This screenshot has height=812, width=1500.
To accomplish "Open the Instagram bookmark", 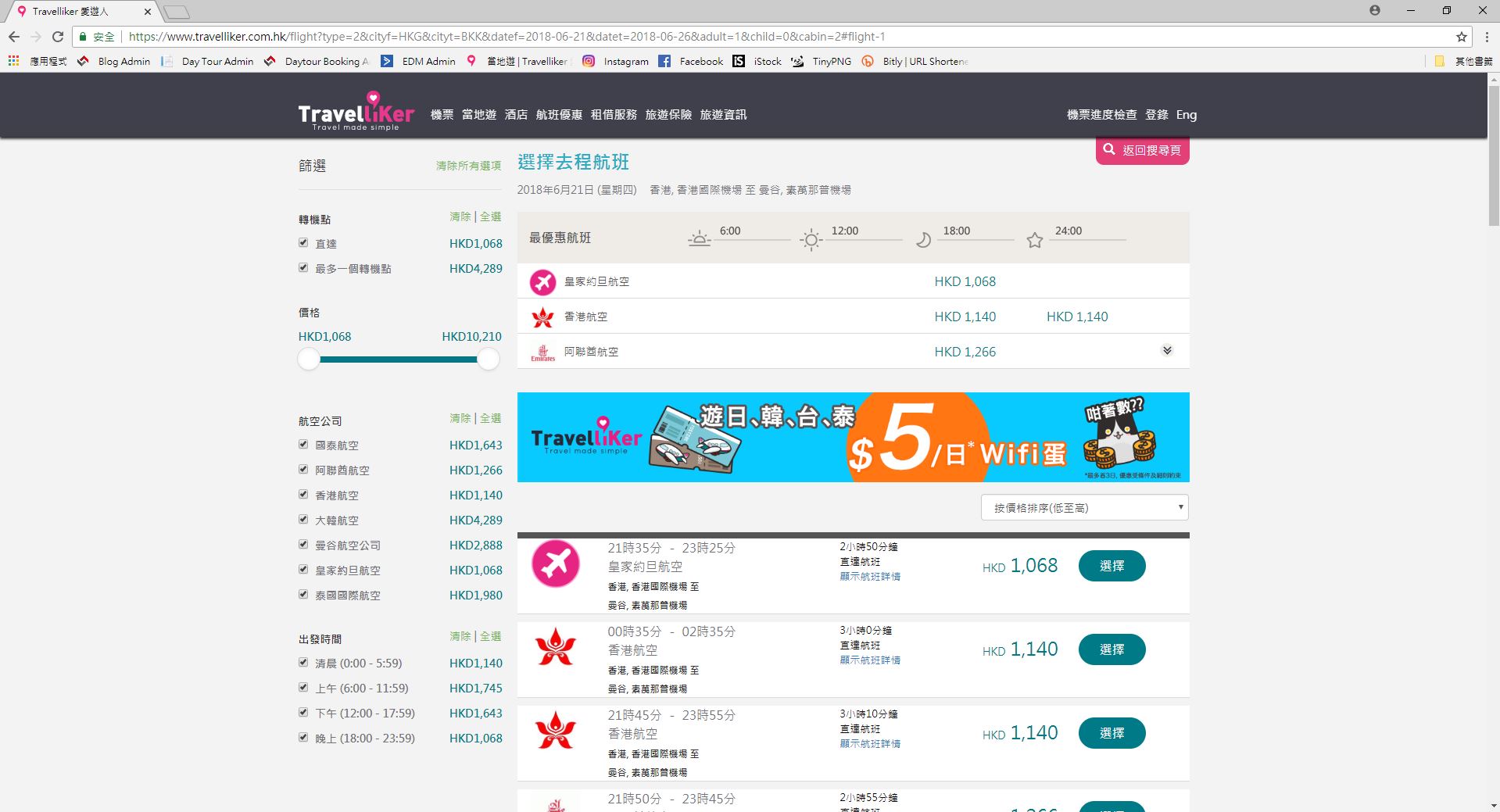I will 616,61.
